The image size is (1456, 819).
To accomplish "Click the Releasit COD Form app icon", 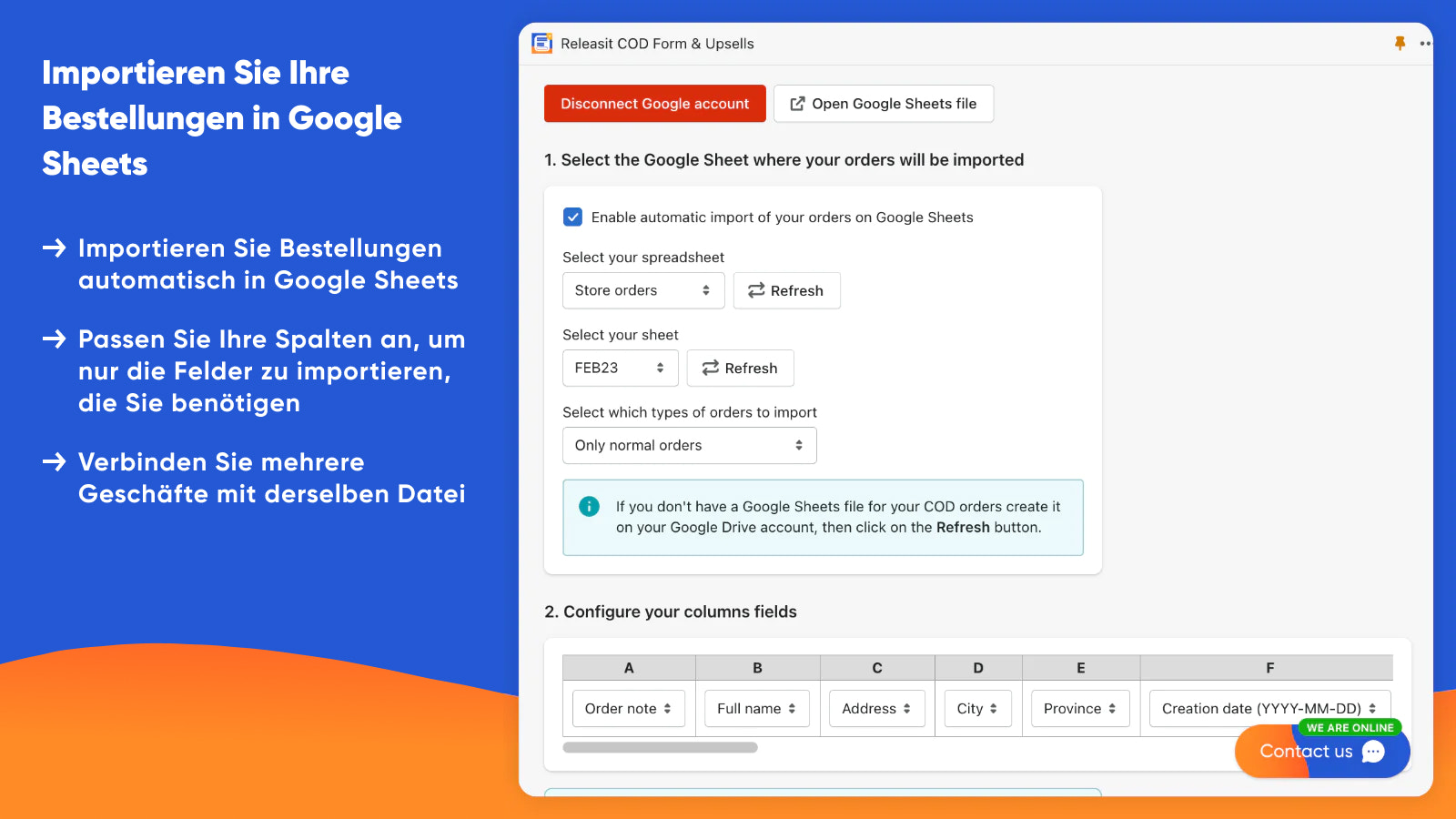I will 541,43.
